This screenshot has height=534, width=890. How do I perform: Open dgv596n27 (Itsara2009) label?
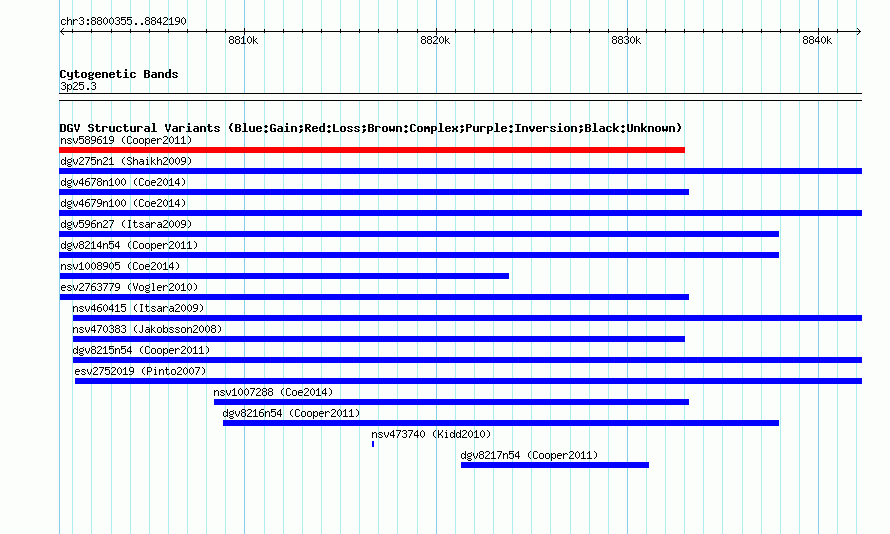point(126,224)
